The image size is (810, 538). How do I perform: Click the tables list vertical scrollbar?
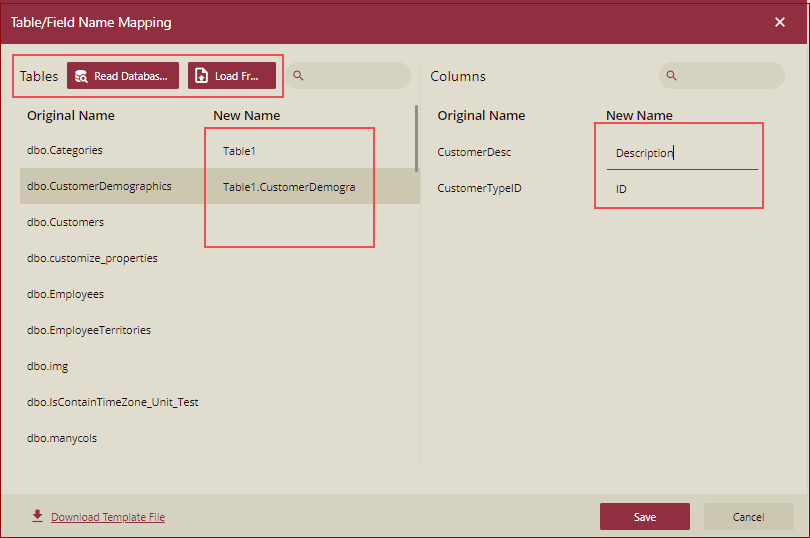(416, 139)
